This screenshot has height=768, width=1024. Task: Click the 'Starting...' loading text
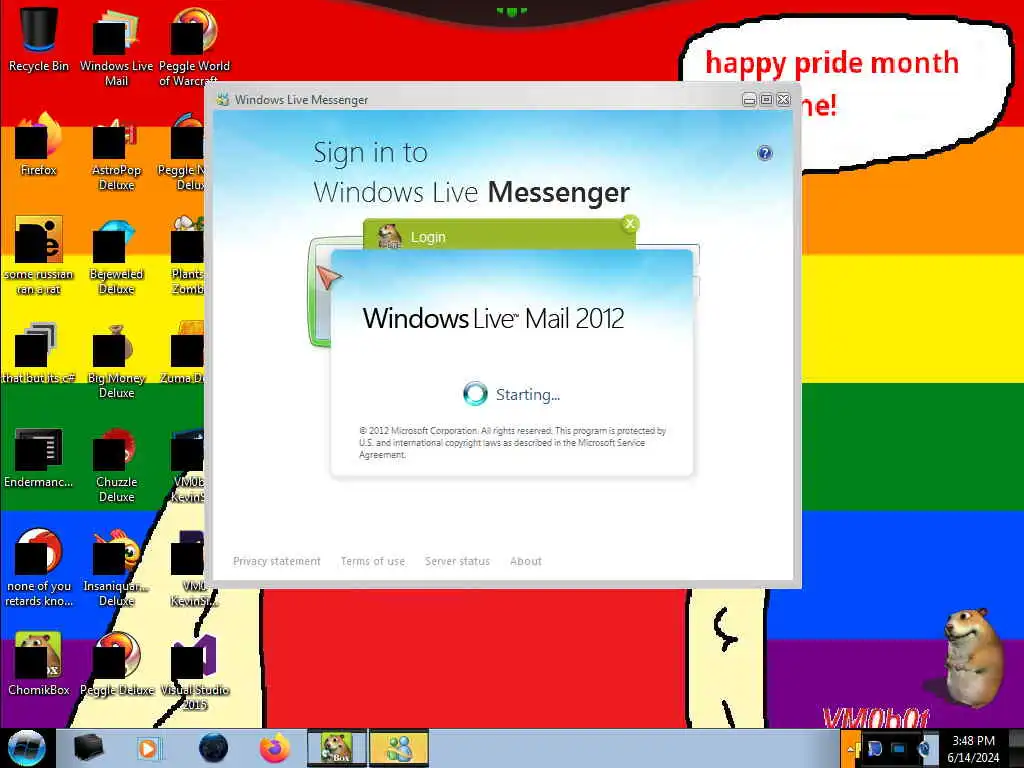pos(528,394)
